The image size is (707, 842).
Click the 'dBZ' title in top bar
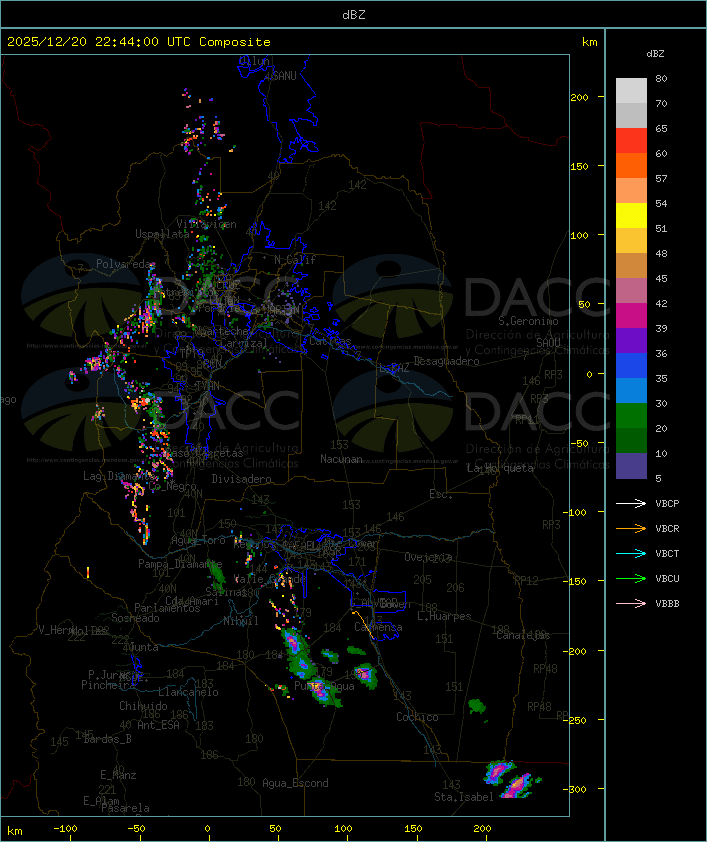[354, 14]
